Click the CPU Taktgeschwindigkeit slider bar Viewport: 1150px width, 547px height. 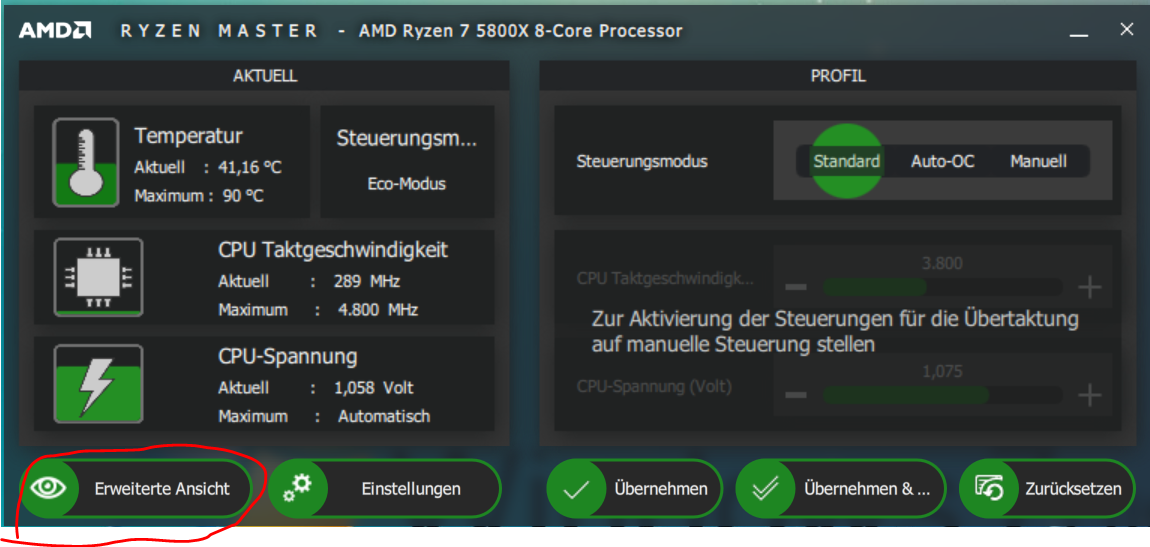[942, 287]
